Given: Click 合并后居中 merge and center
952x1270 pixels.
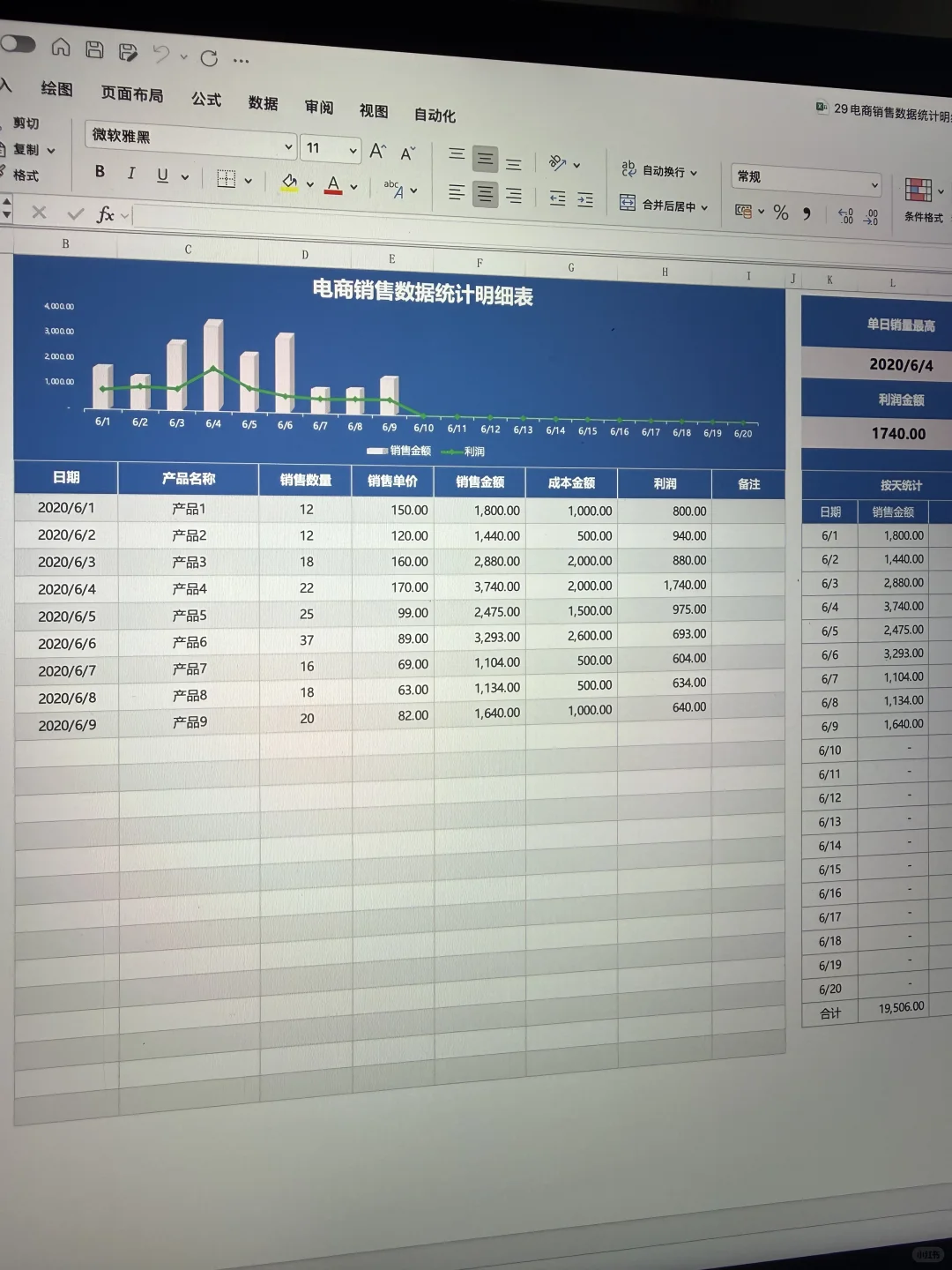Looking at the screenshot, I should (658, 205).
